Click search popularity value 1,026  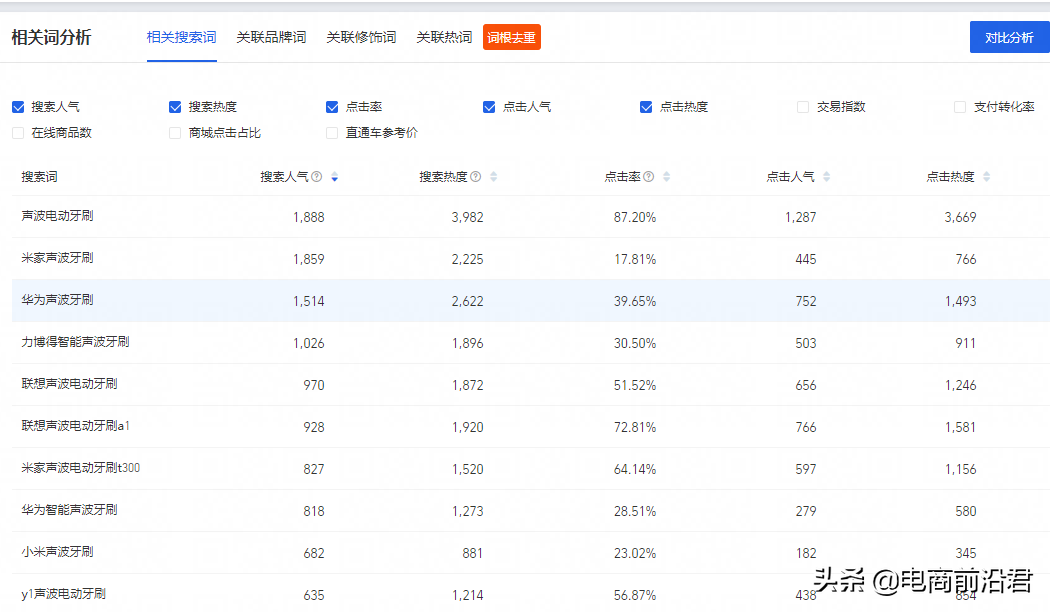click(308, 343)
